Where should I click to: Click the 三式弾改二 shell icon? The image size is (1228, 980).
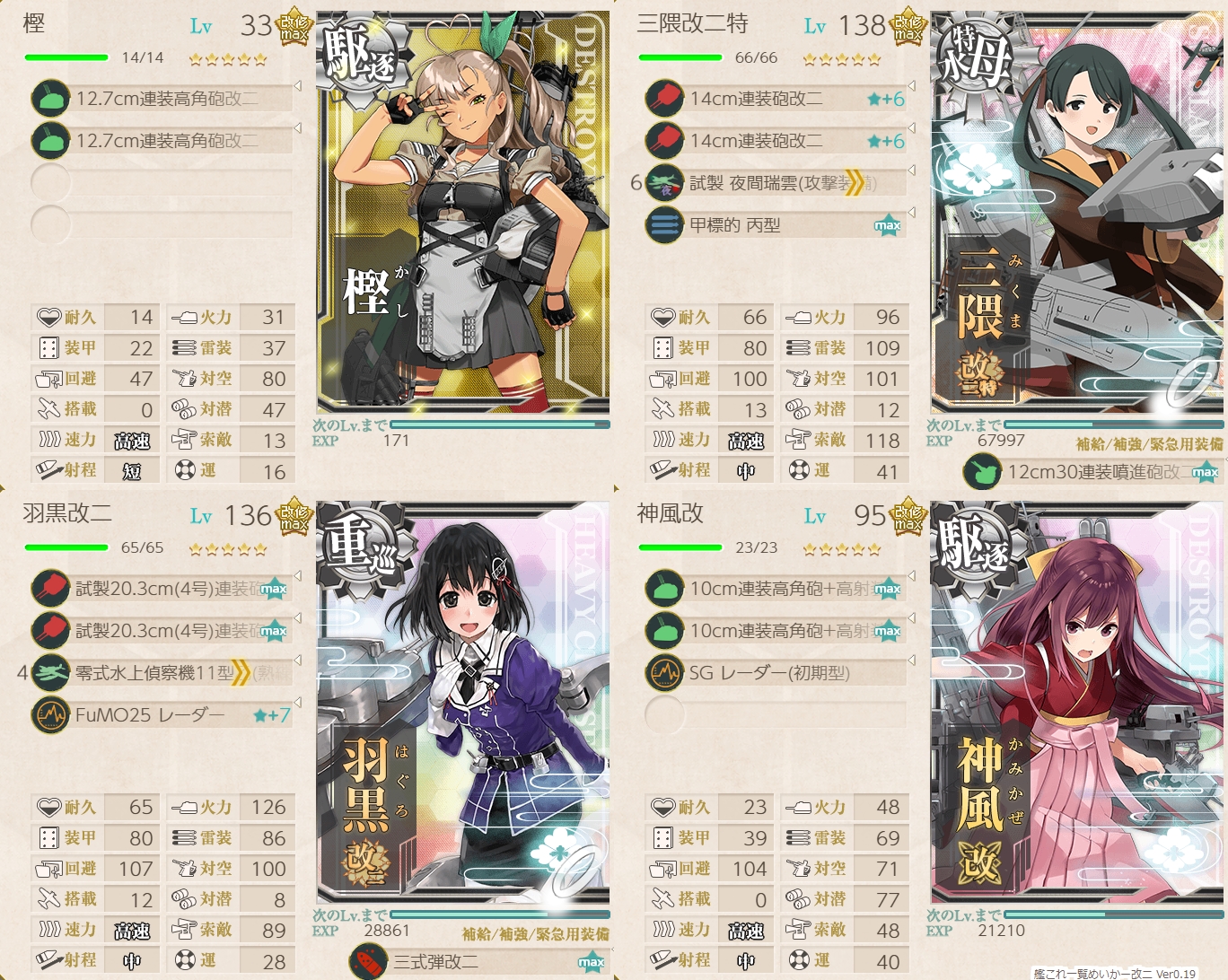click(368, 962)
